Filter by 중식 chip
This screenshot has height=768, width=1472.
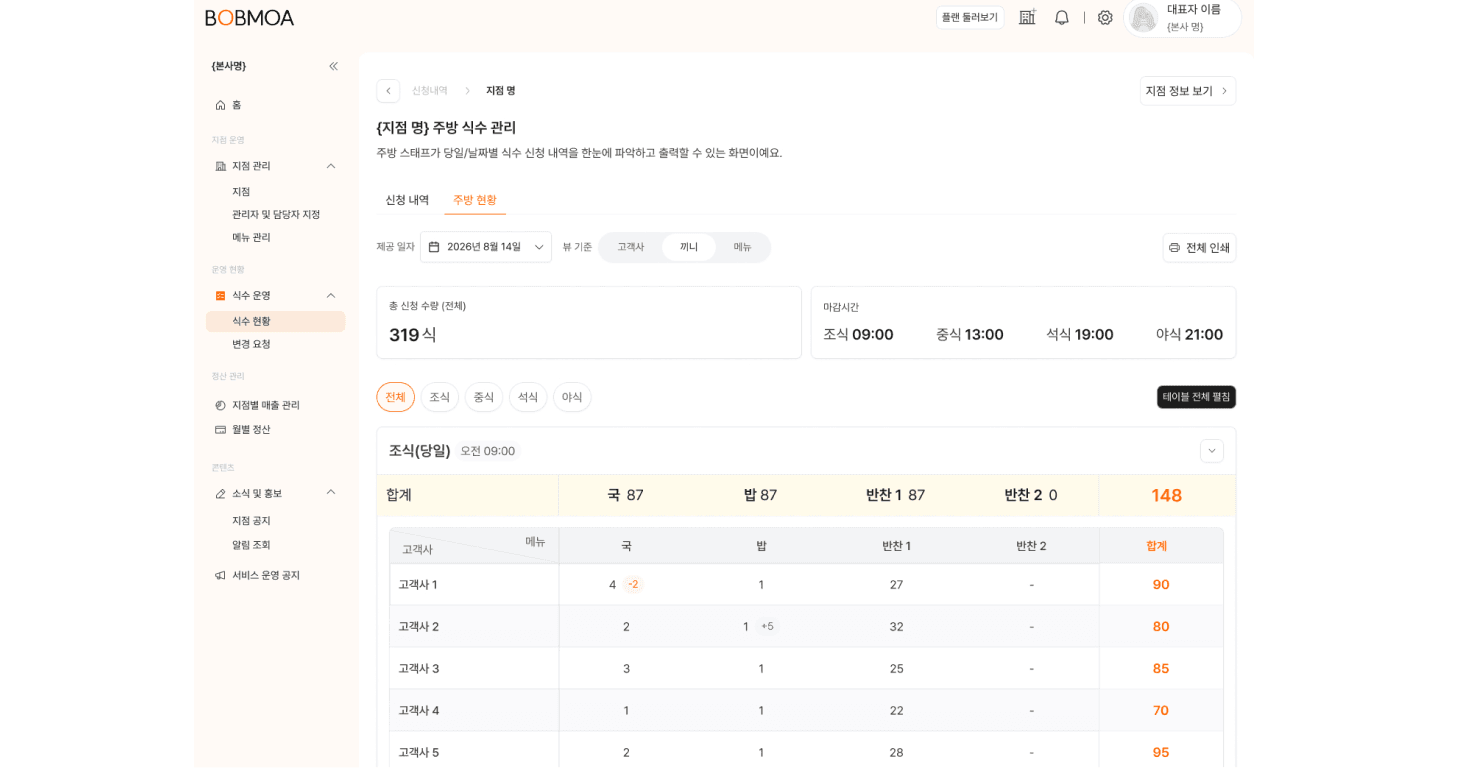coord(483,397)
